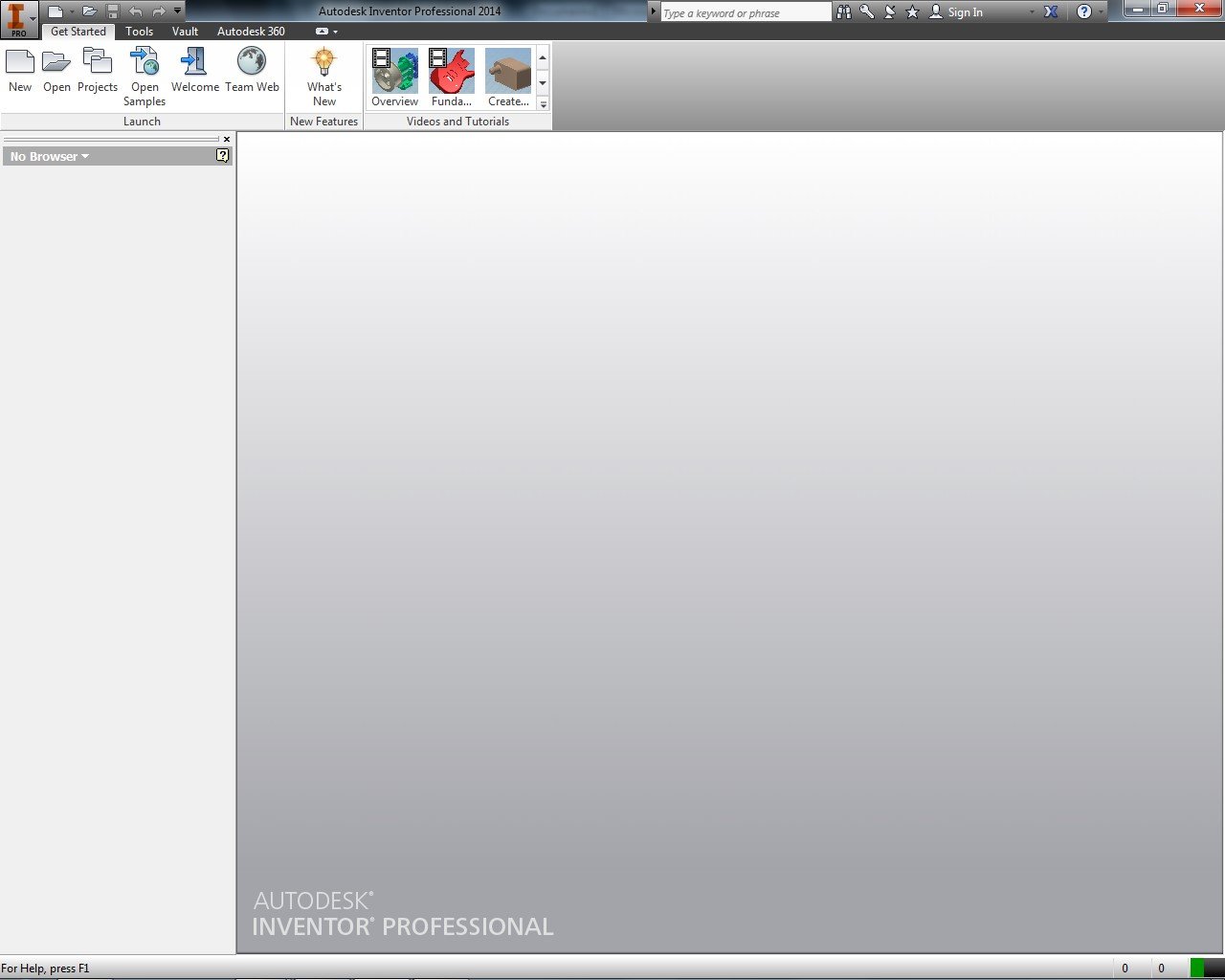The width and height of the screenshot is (1225, 980).
Task: Click the Favorites star icon
Action: pyautogui.click(x=912, y=12)
